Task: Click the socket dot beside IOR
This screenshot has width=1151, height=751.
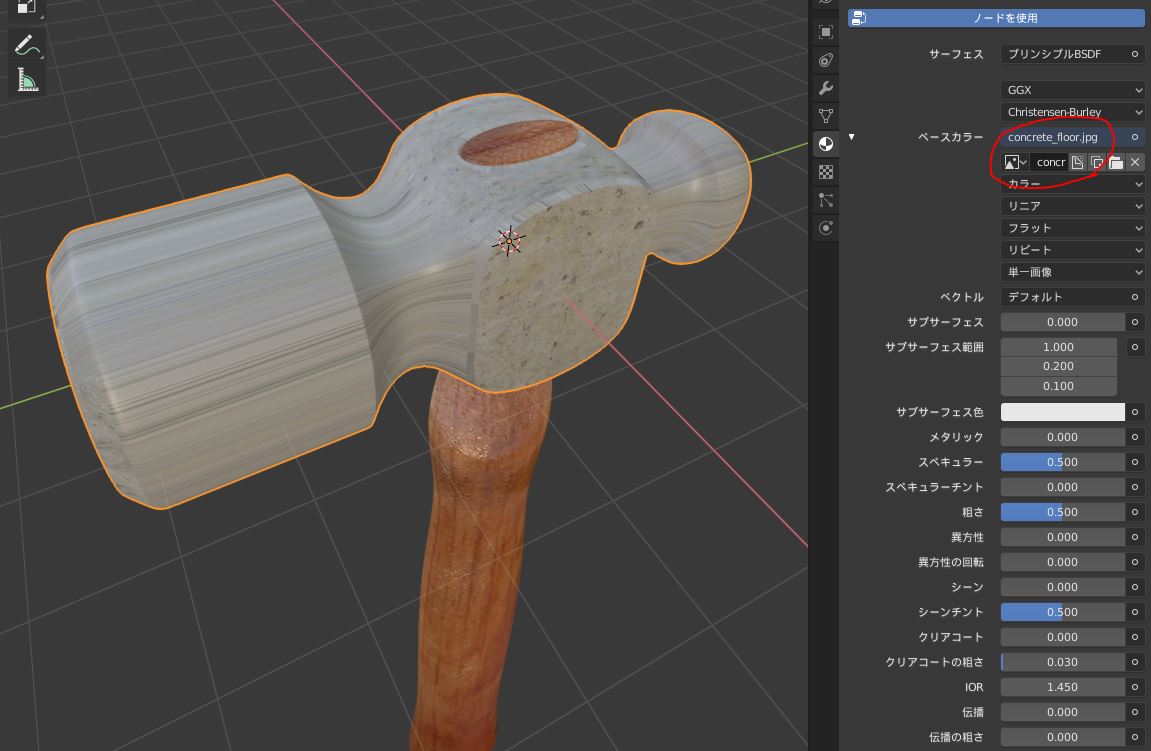Action: pyautogui.click(x=1135, y=687)
